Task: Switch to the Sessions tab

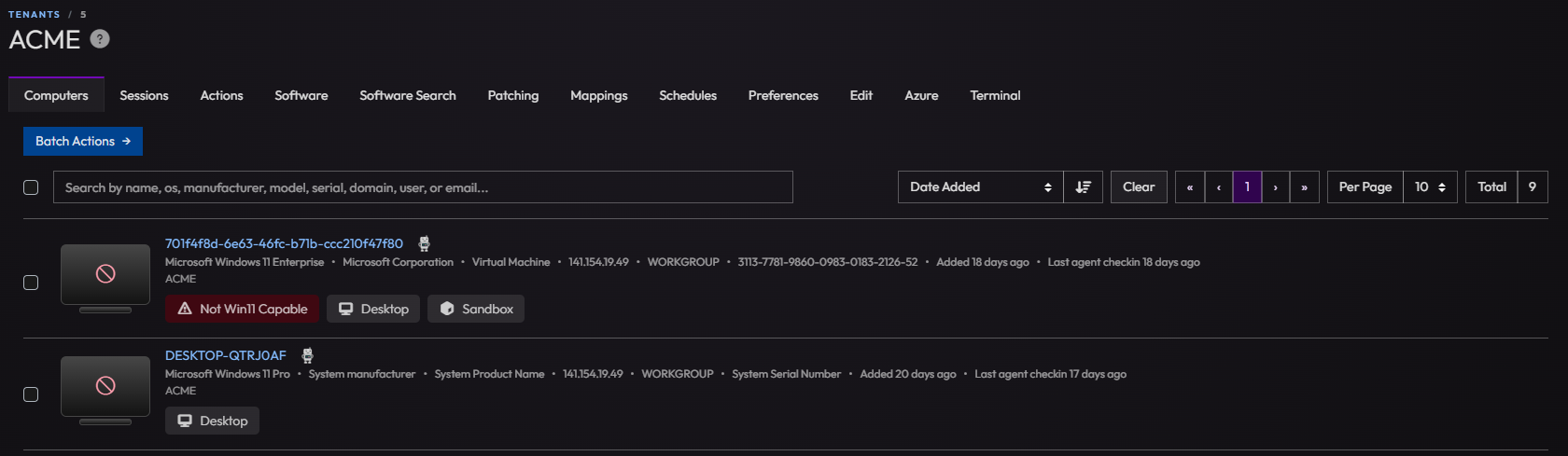Action: 144,95
